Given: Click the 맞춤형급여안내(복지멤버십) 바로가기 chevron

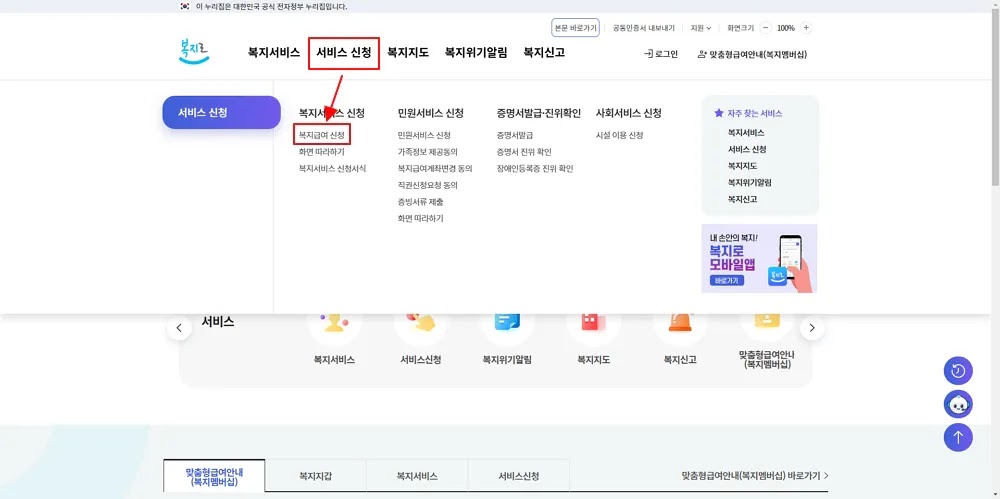Looking at the screenshot, I should coord(826,475).
